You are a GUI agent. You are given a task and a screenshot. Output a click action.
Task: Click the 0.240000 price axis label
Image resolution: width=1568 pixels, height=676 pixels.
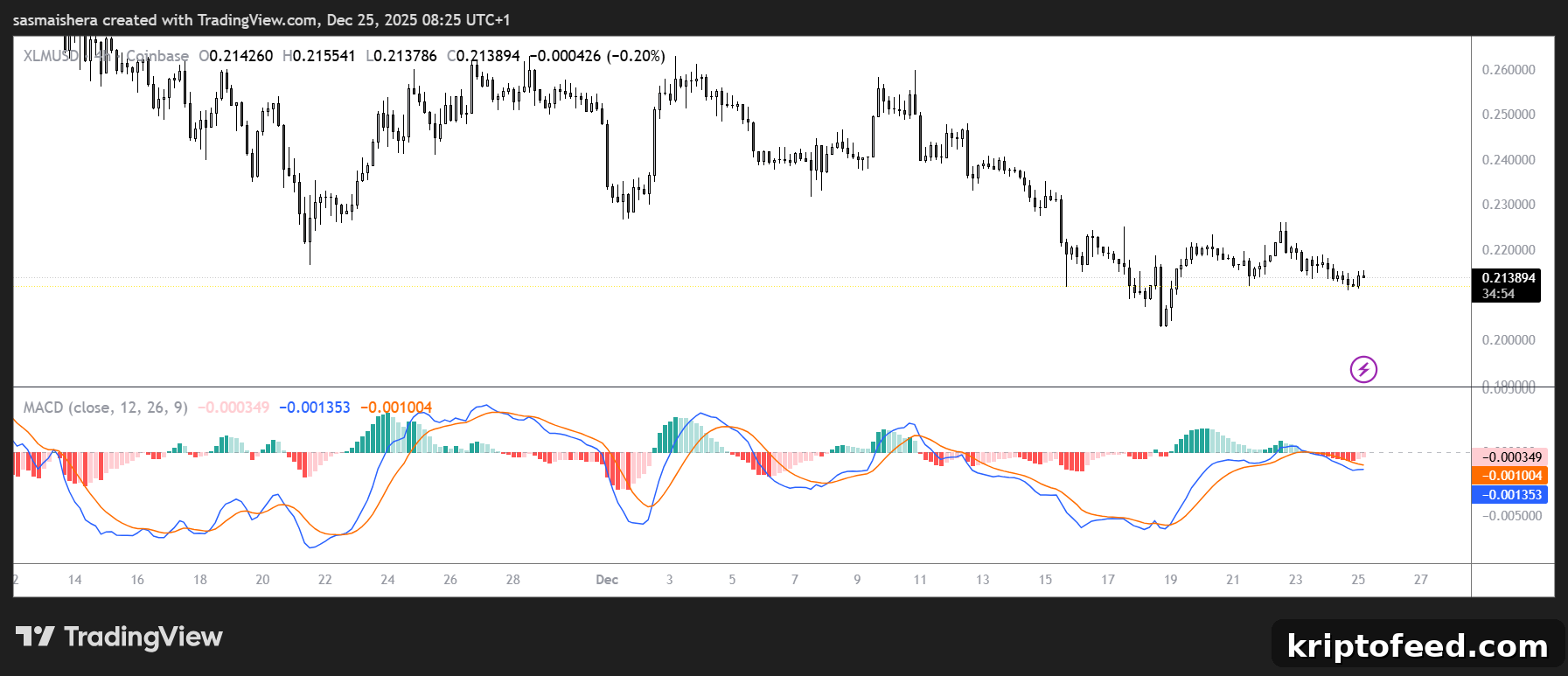click(1509, 160)
